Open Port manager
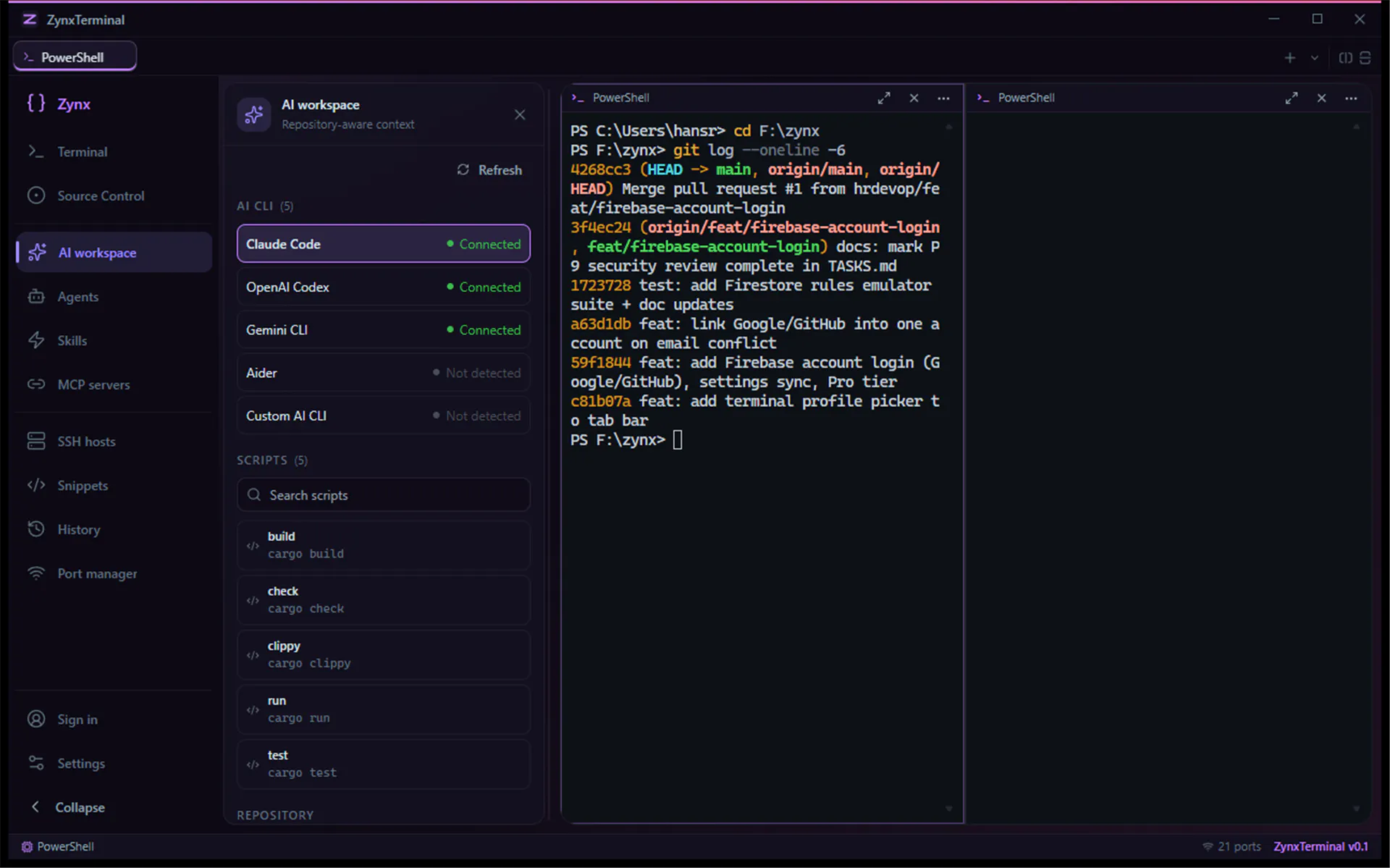Viewport: 1390px width, 868px height. click(113, 573)
